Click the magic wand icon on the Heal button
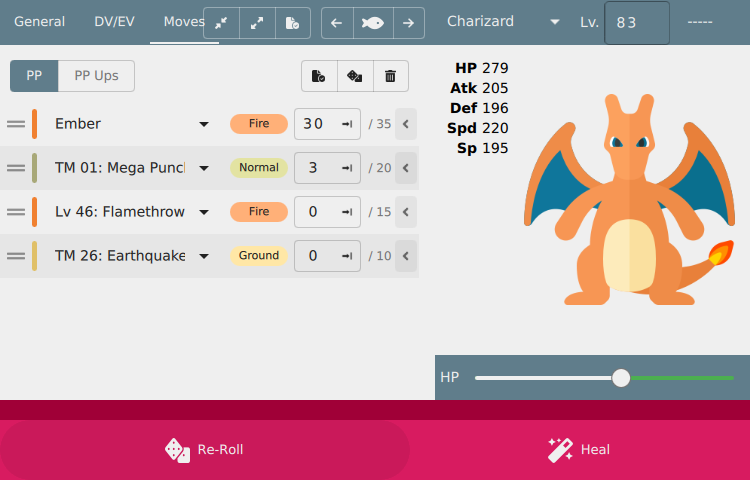This screenshot has width=750, height=480. [560, 450]
